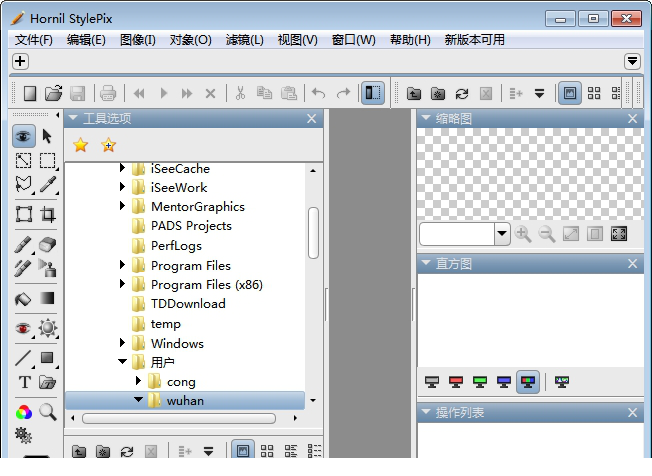
Task: Toggle the bottom browser preview view mode
Action: click(243, 451)
